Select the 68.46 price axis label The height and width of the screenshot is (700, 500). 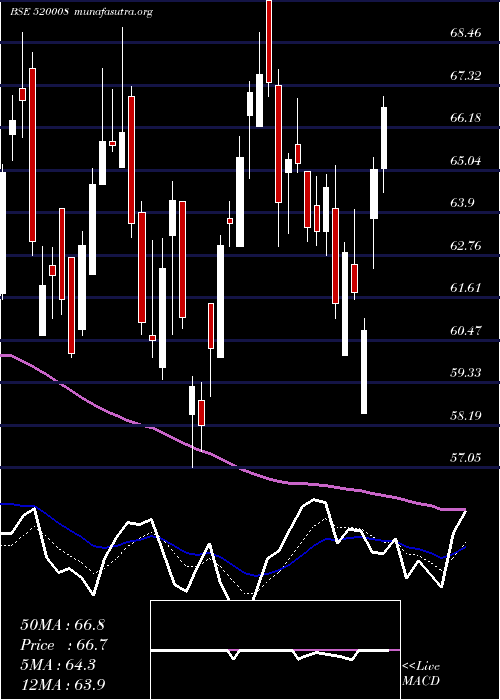[466, 33]
